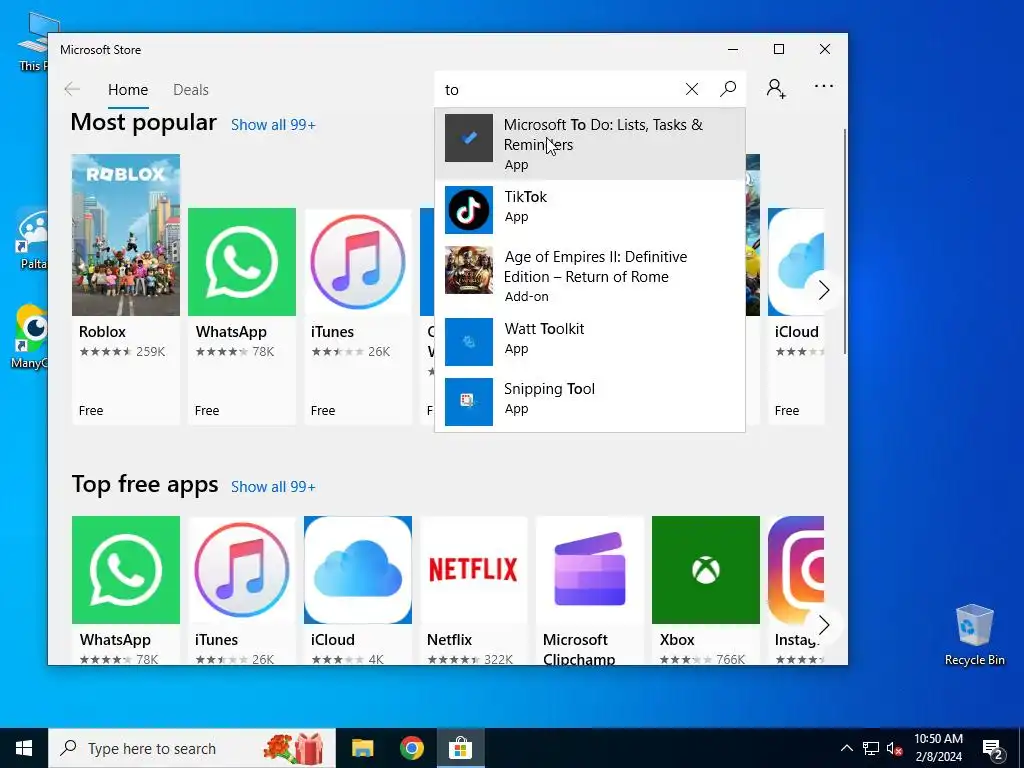
Task: Open iTunes icon in Top free apps
Action: click(x=242, y=570)
